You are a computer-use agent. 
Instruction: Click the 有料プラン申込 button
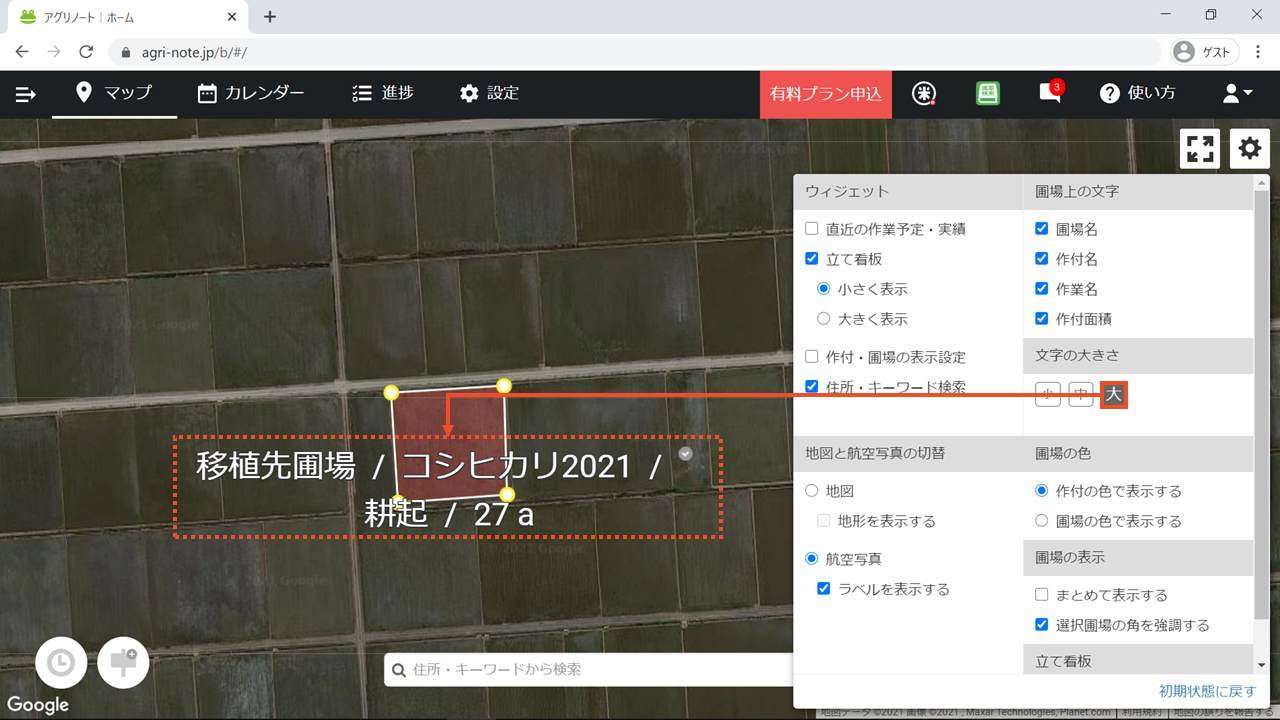[825, 94]
